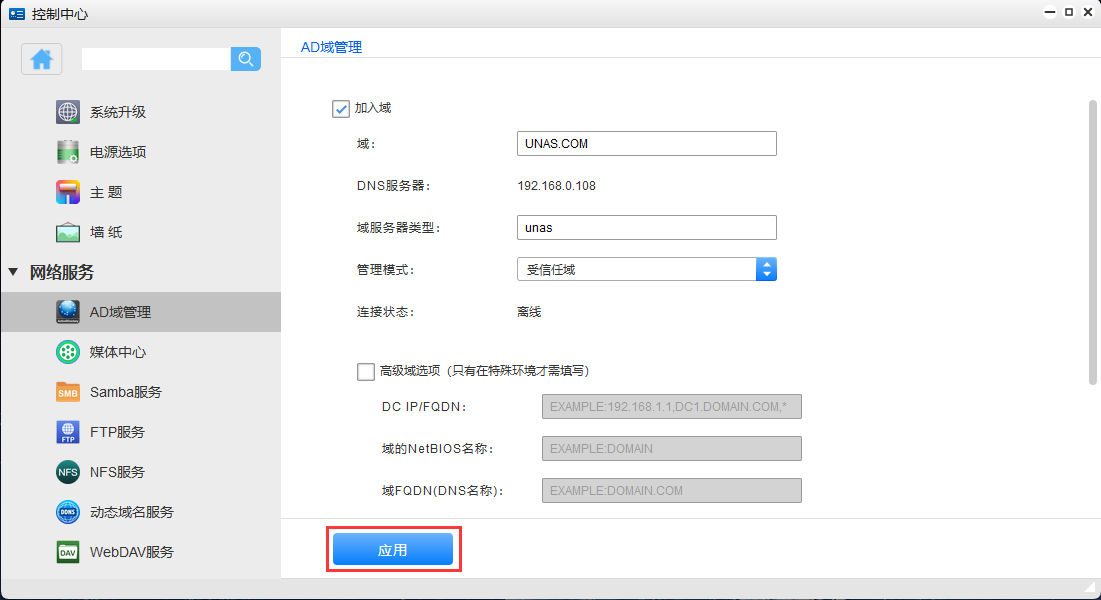Open the 媒体中心 film reel icon

(68, 352)
